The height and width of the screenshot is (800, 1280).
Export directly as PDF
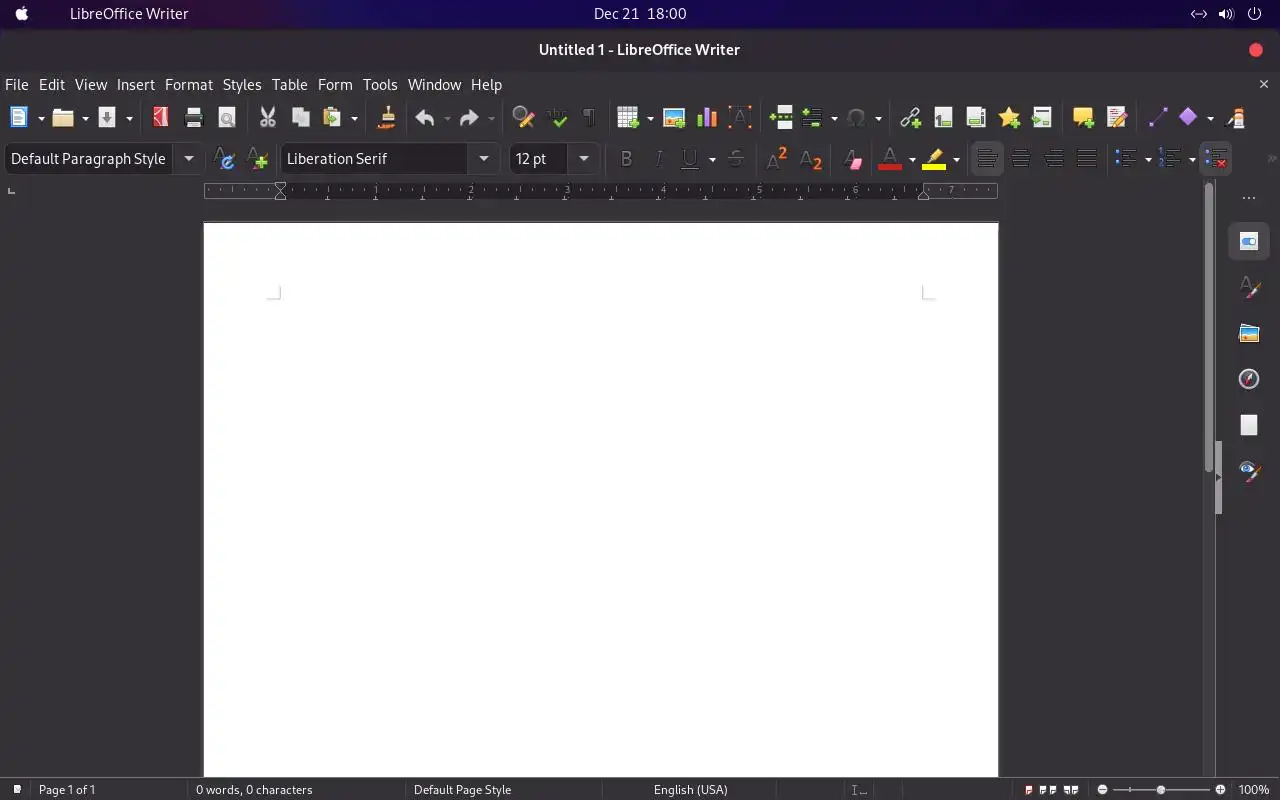pyautogui.click(x=160, y=118)
